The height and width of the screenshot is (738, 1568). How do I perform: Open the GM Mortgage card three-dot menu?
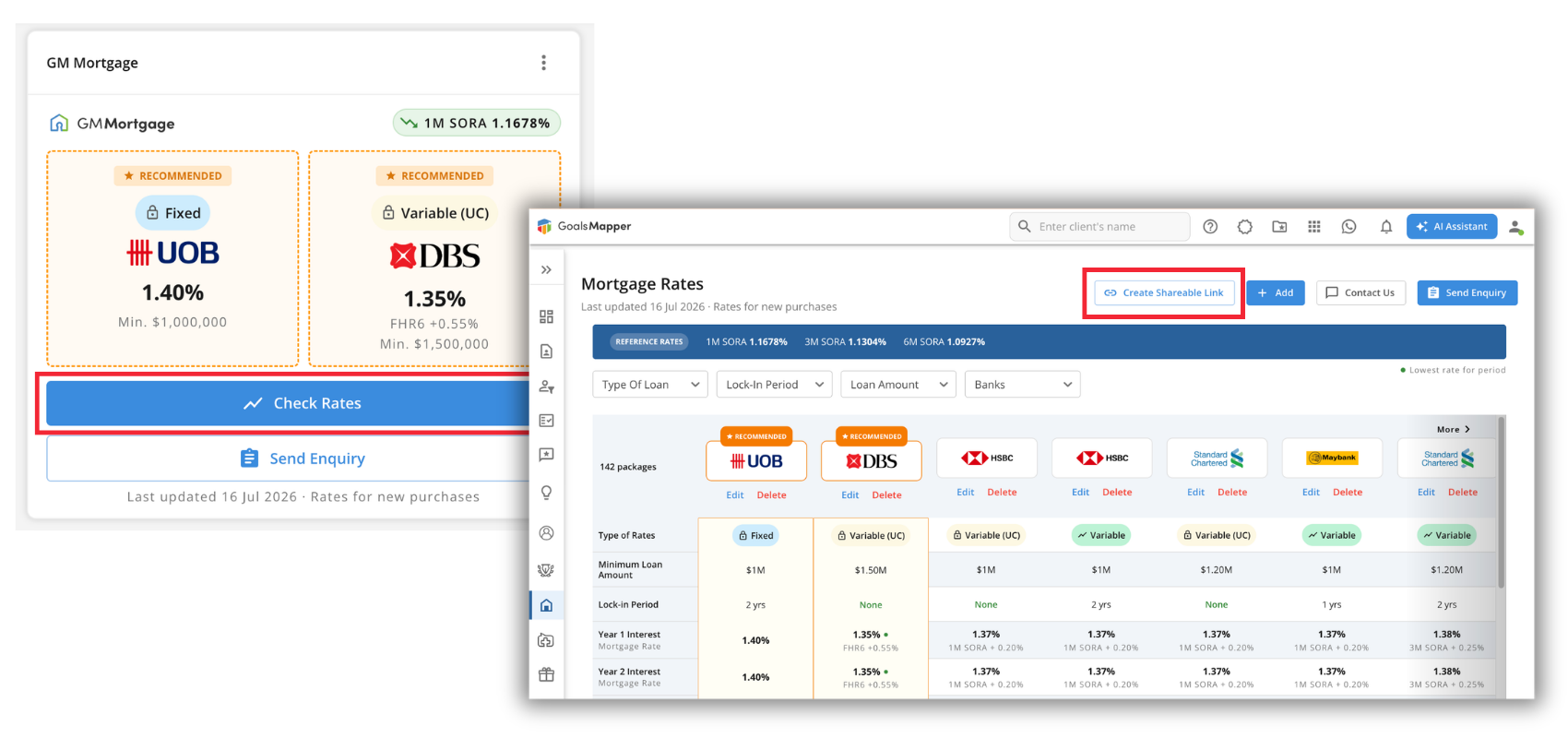pos(543,63)
